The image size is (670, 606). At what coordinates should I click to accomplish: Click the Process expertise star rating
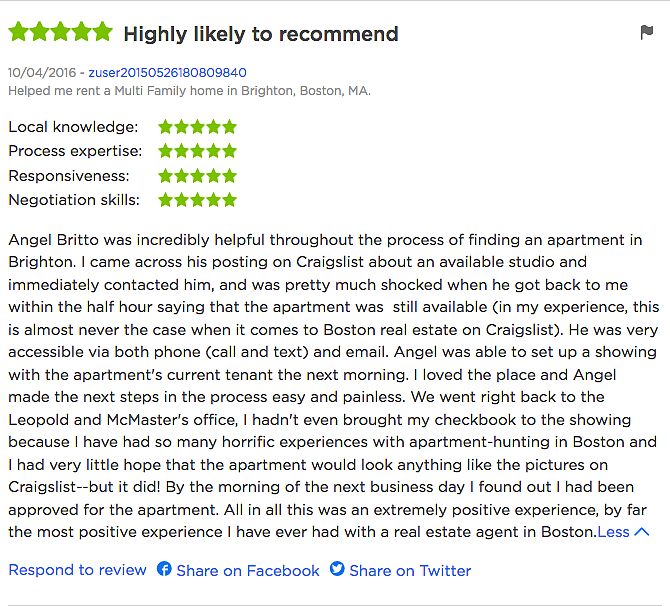pos(197,151)
